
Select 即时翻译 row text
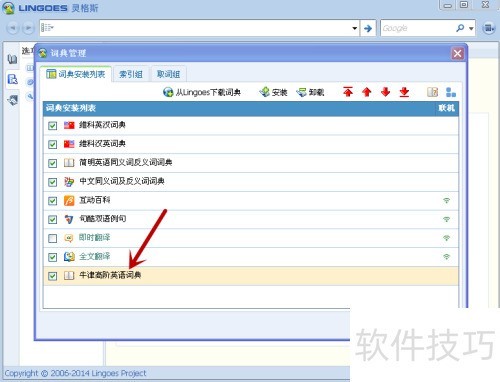[94, 237]
